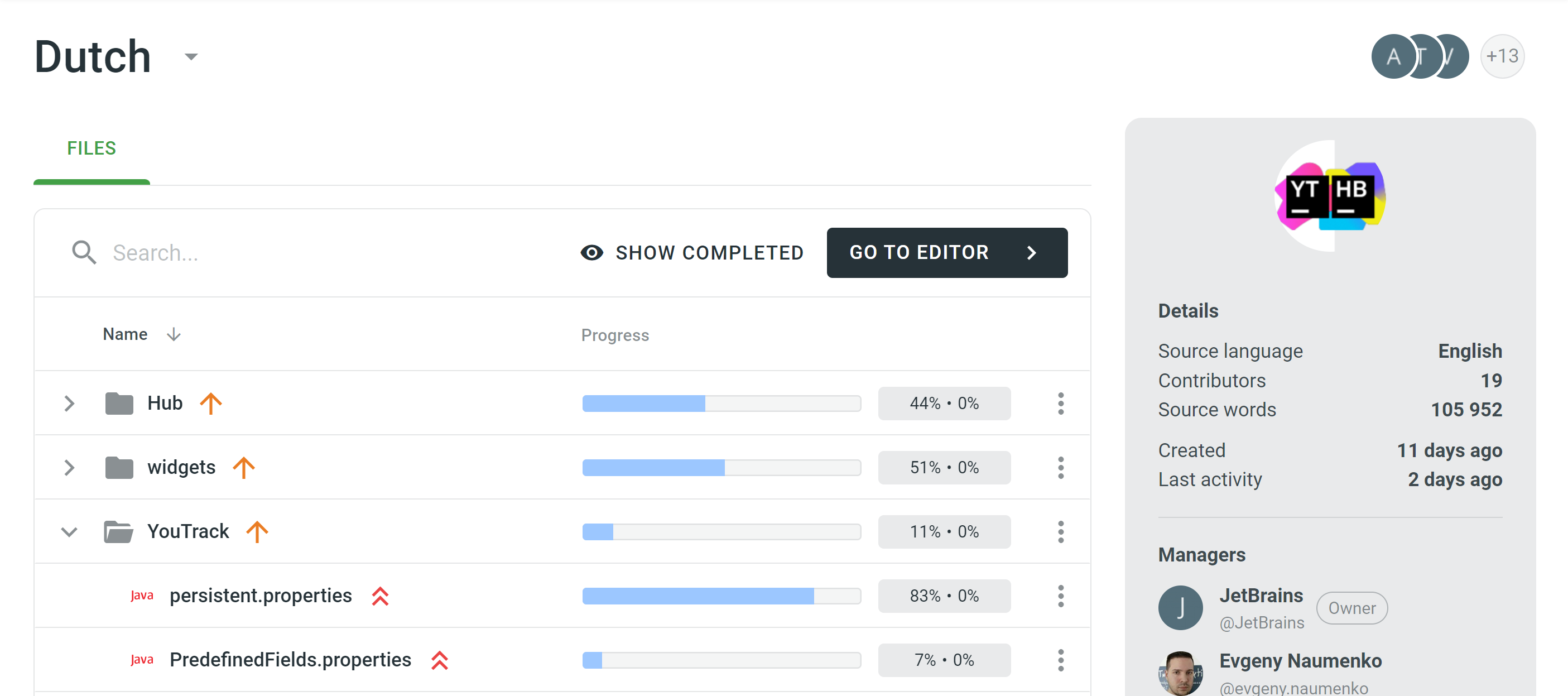
Task: Open the three-dot menu for Hub folder
Action: (x=1060, y=403)
